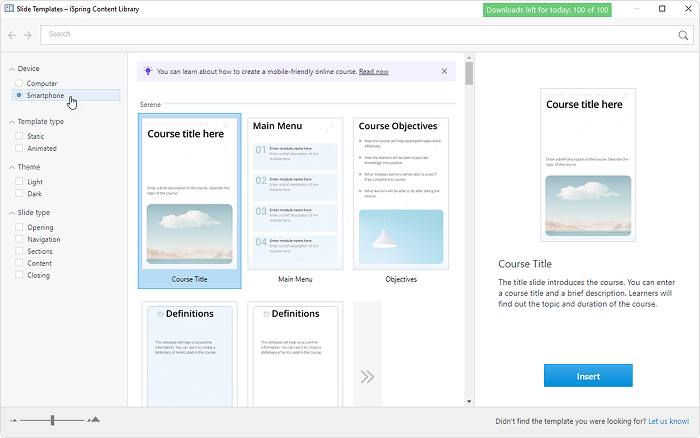This screenshot has width=700, height=438.
Task: Dismiss the mobile-friendly course banner
Action: (444, 71)
